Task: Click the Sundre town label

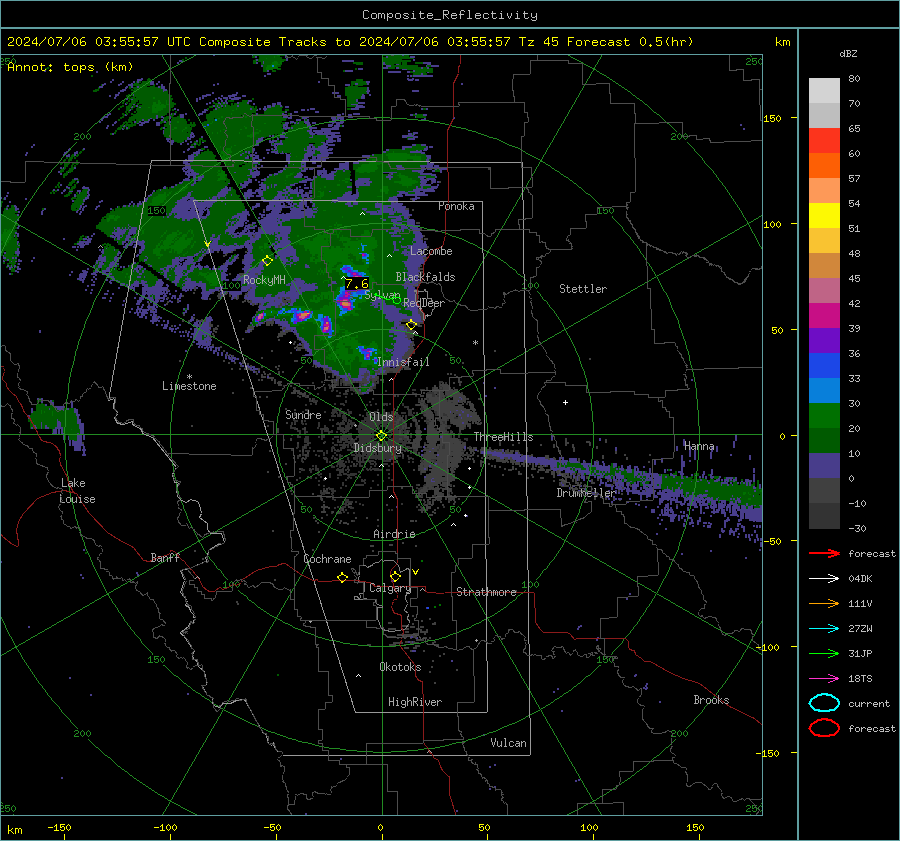Action: (x=303, y=414)
